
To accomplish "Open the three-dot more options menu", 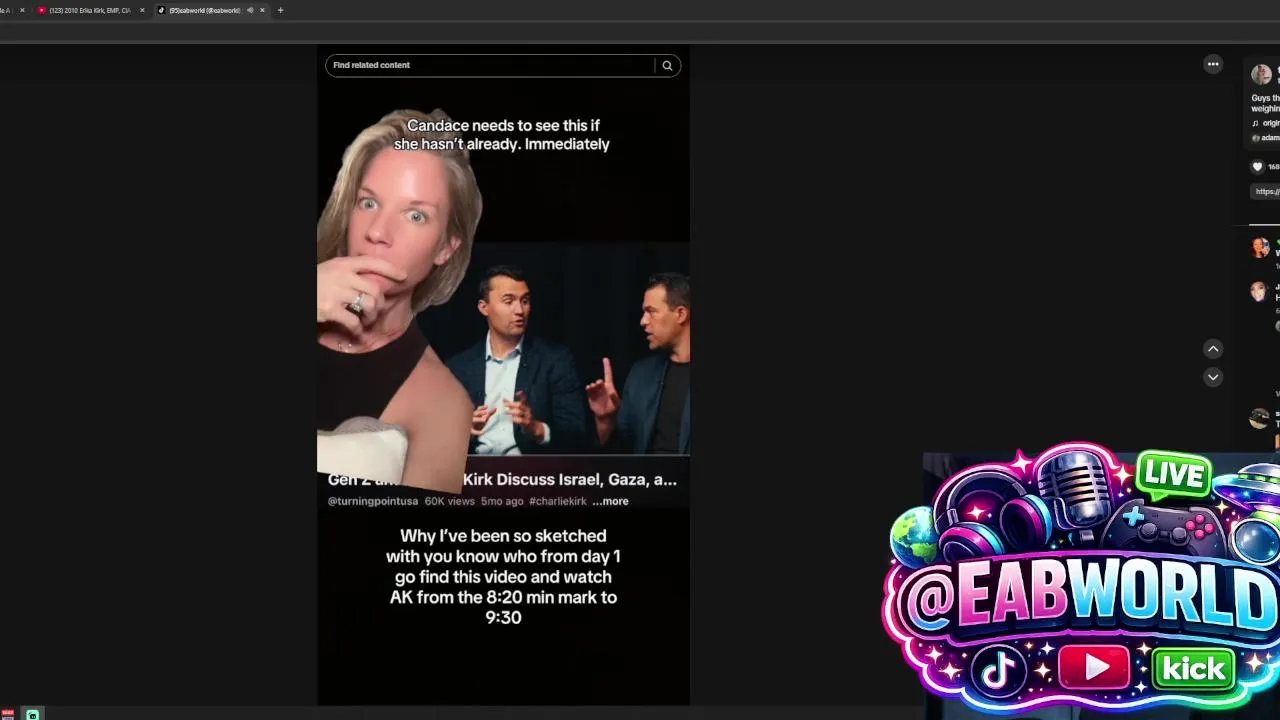I will pyautogui.click(x=1213, y=64).
